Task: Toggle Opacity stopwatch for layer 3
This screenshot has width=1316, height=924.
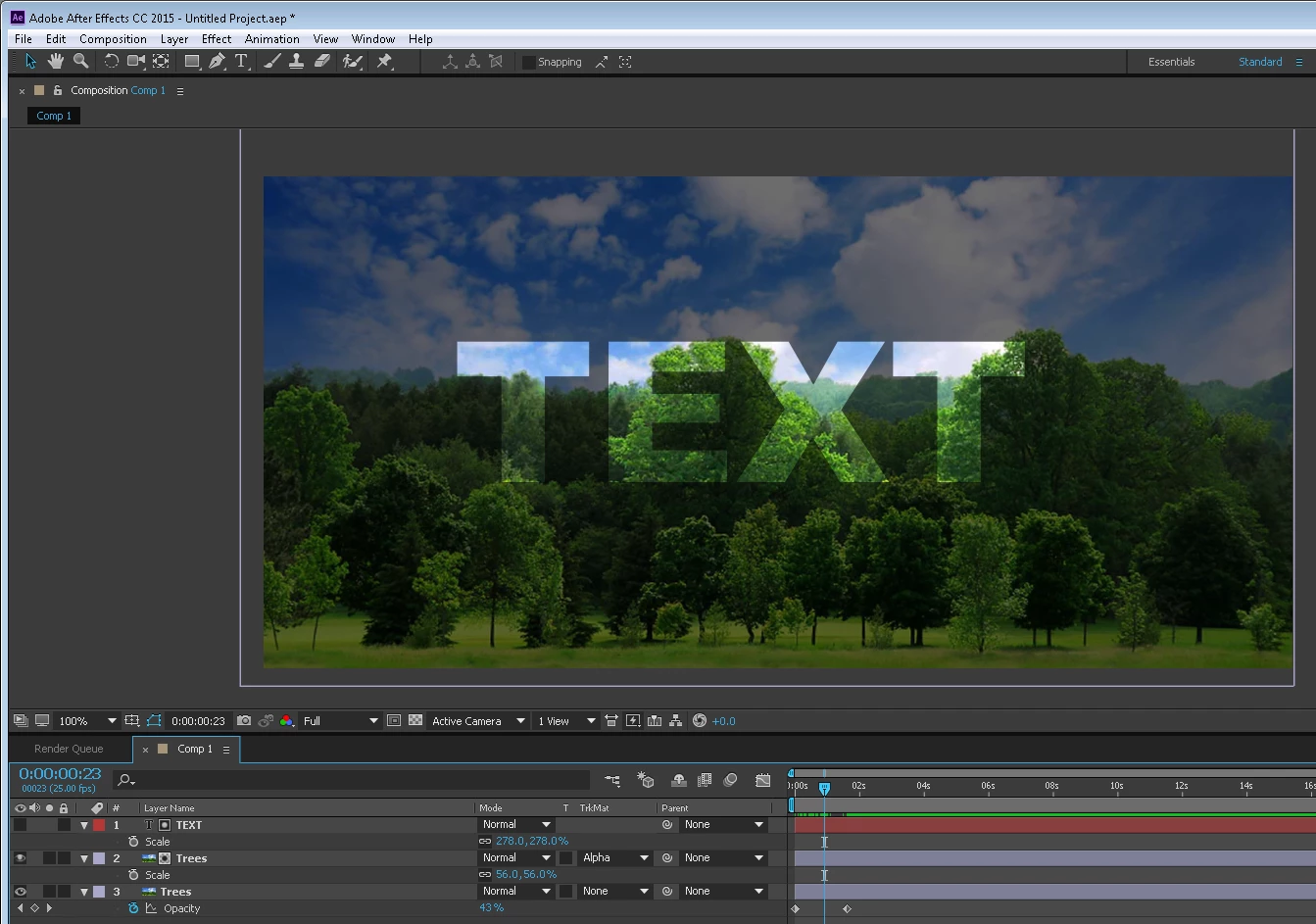Action: point(133,908)
